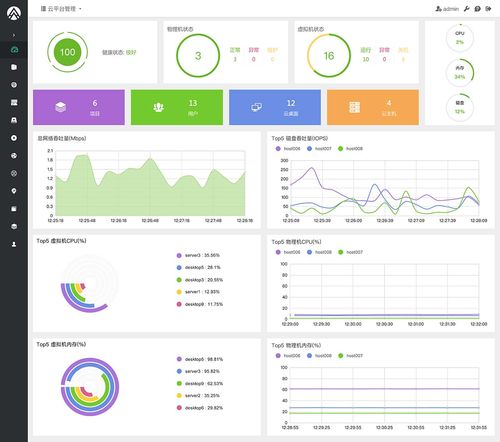
Task: Click the users group icon on green card
Action: (x=158, y=107)
